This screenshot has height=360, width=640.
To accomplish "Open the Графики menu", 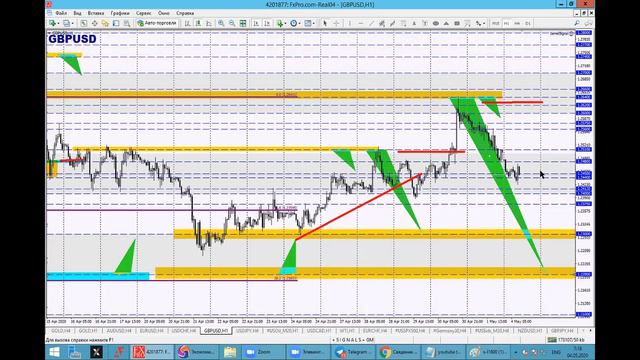I will click(x=120, y=13).
